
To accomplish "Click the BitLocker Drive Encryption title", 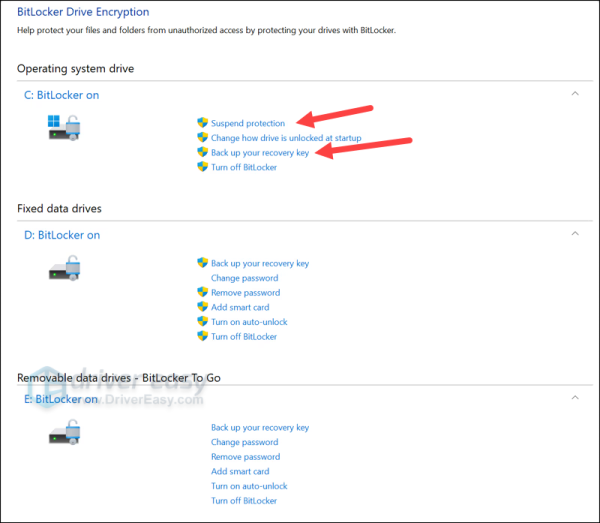I will 83,12.
